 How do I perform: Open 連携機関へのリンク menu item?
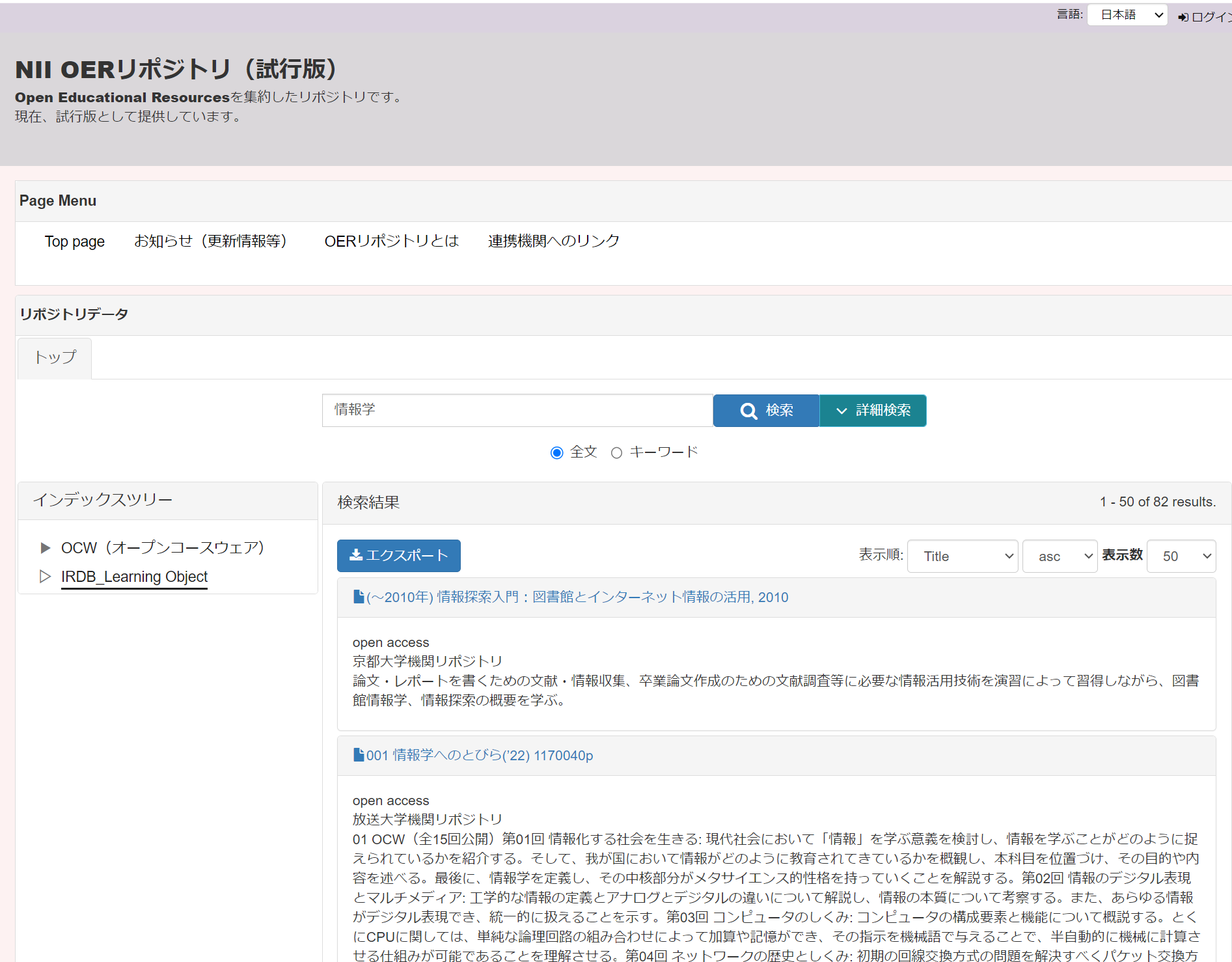point(554,241)
